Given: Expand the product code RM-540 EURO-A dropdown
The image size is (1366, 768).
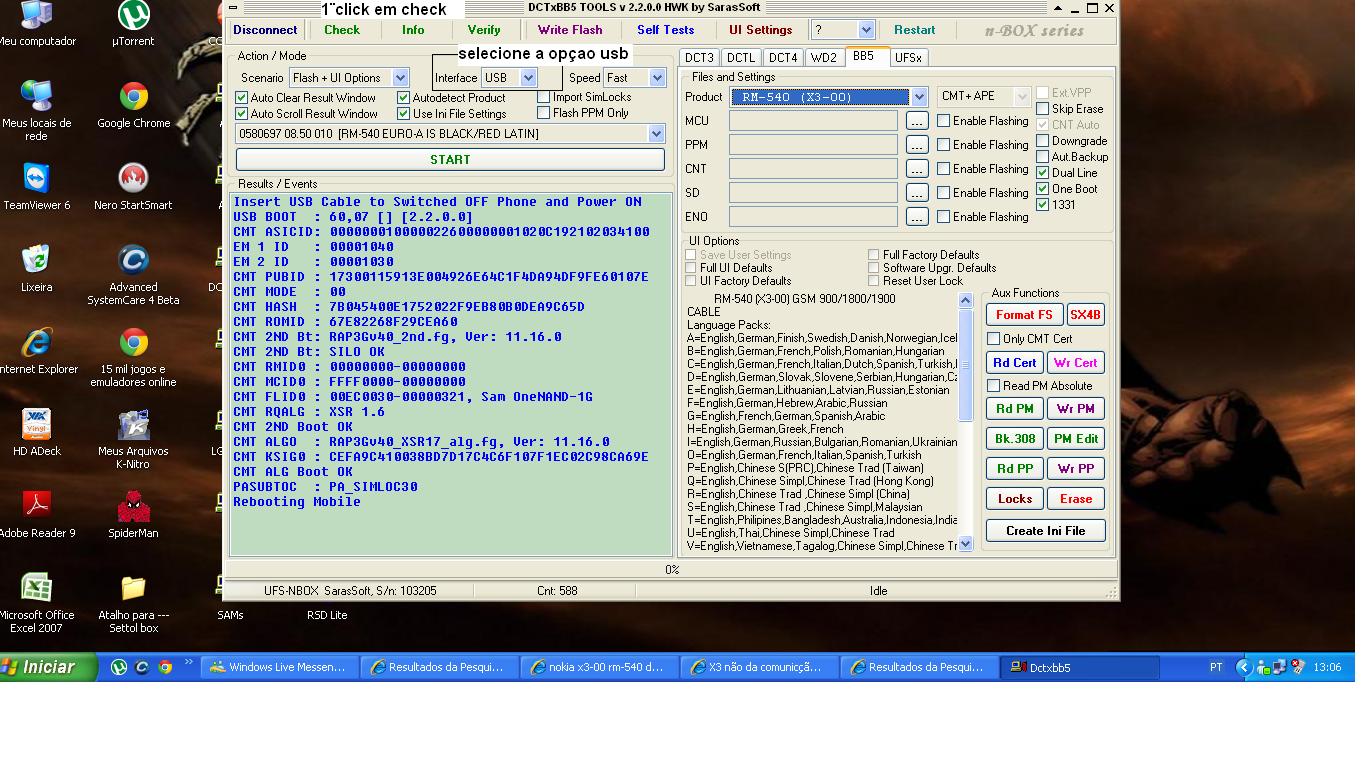Looking at the screenshot, I should pyautogui.click(x=656, y=134).
